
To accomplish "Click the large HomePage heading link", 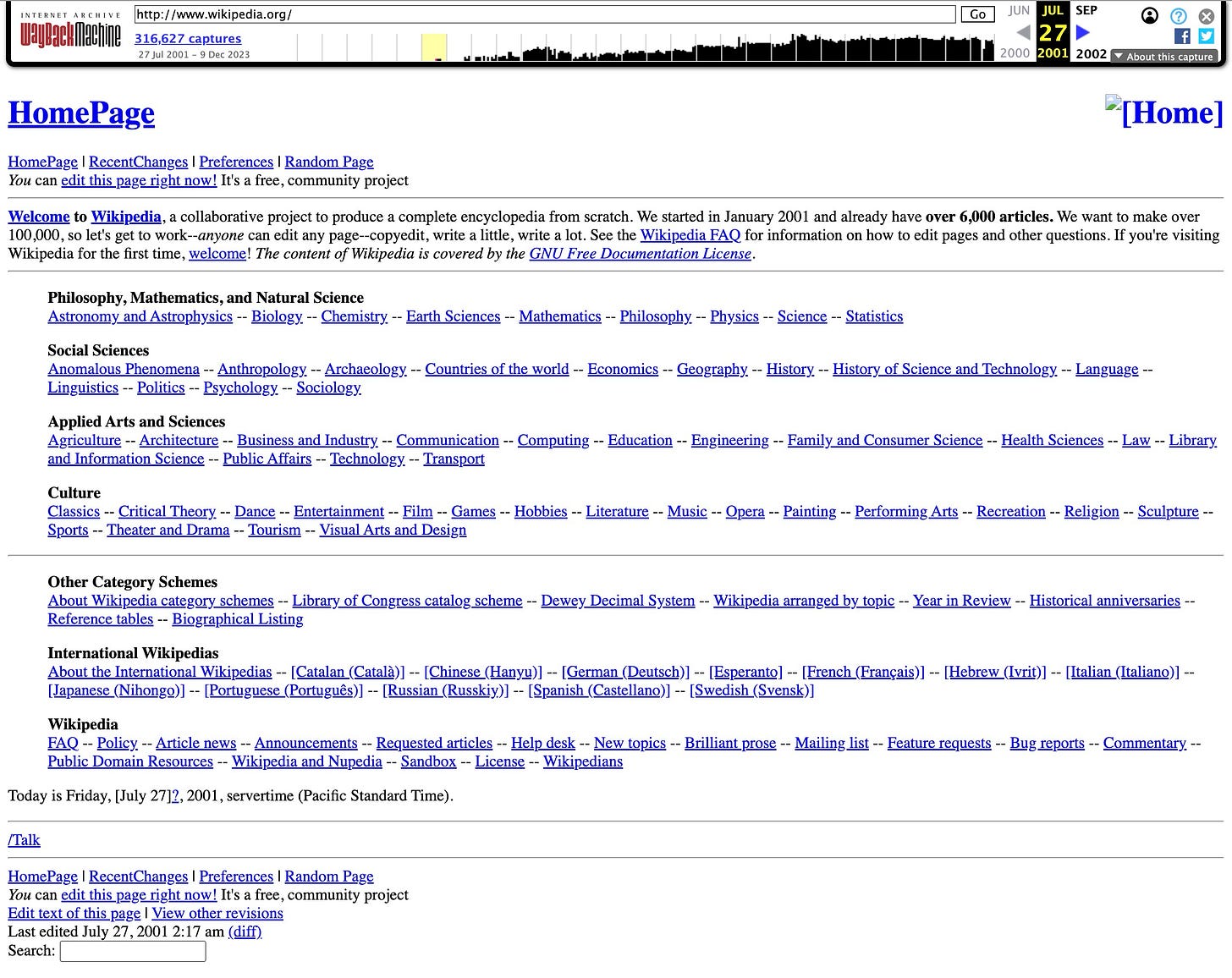I will 81,113.
